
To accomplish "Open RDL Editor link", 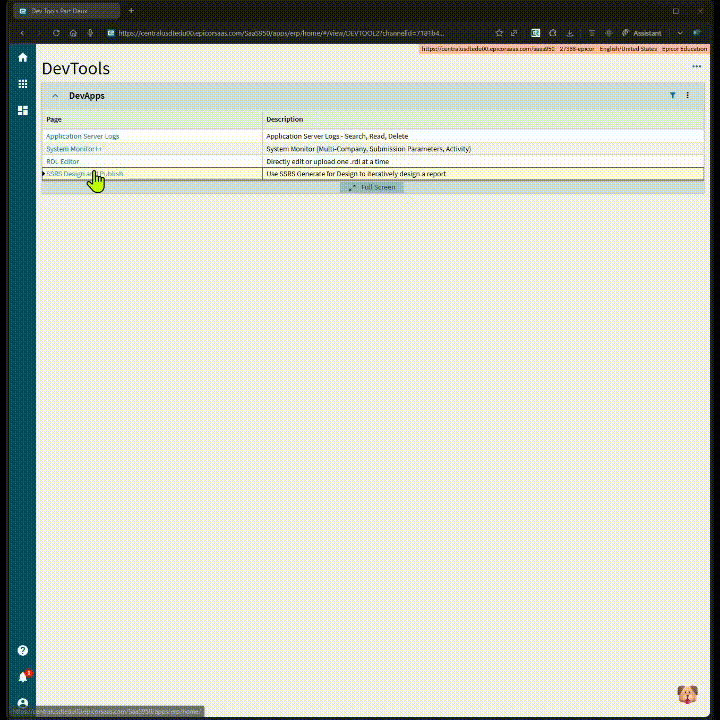I will point(63,162).
